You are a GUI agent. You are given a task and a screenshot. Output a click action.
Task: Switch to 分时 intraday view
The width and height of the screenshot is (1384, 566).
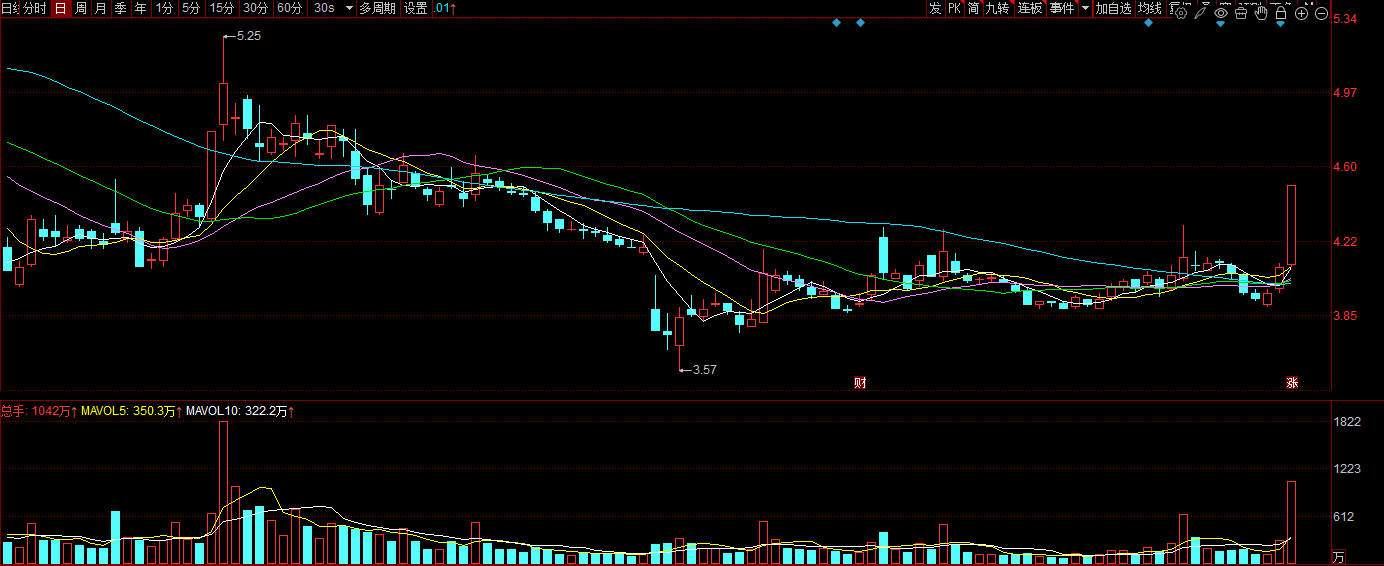tap(35, 8)
